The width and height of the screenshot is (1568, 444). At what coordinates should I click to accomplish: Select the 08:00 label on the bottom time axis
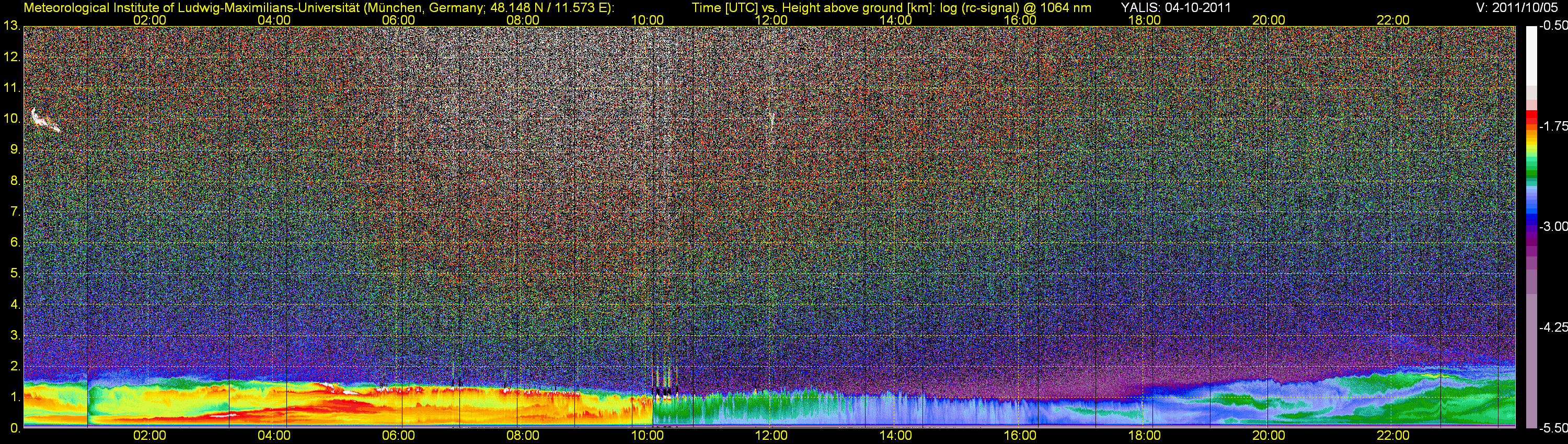(x=522, y=436)
